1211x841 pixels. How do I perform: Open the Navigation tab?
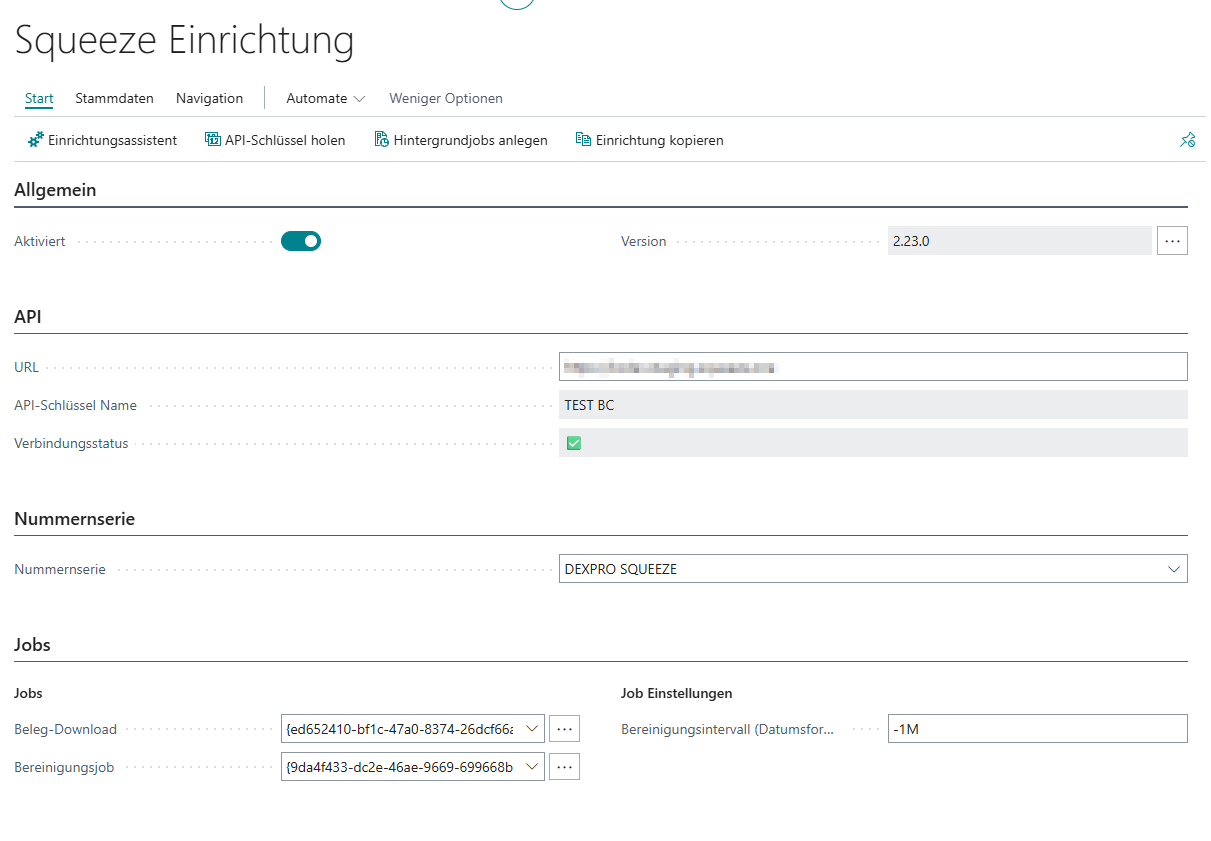click(209, 99)
